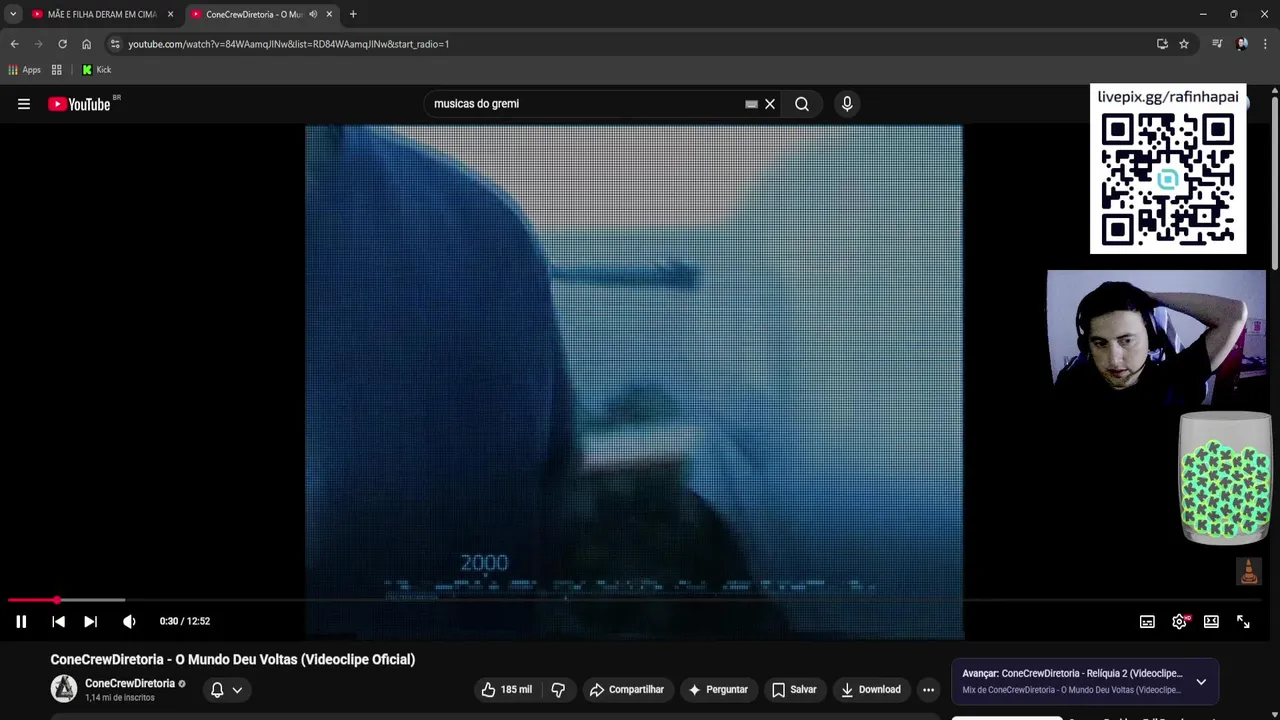Click the livepix QR code overlay

(1168, 168)
